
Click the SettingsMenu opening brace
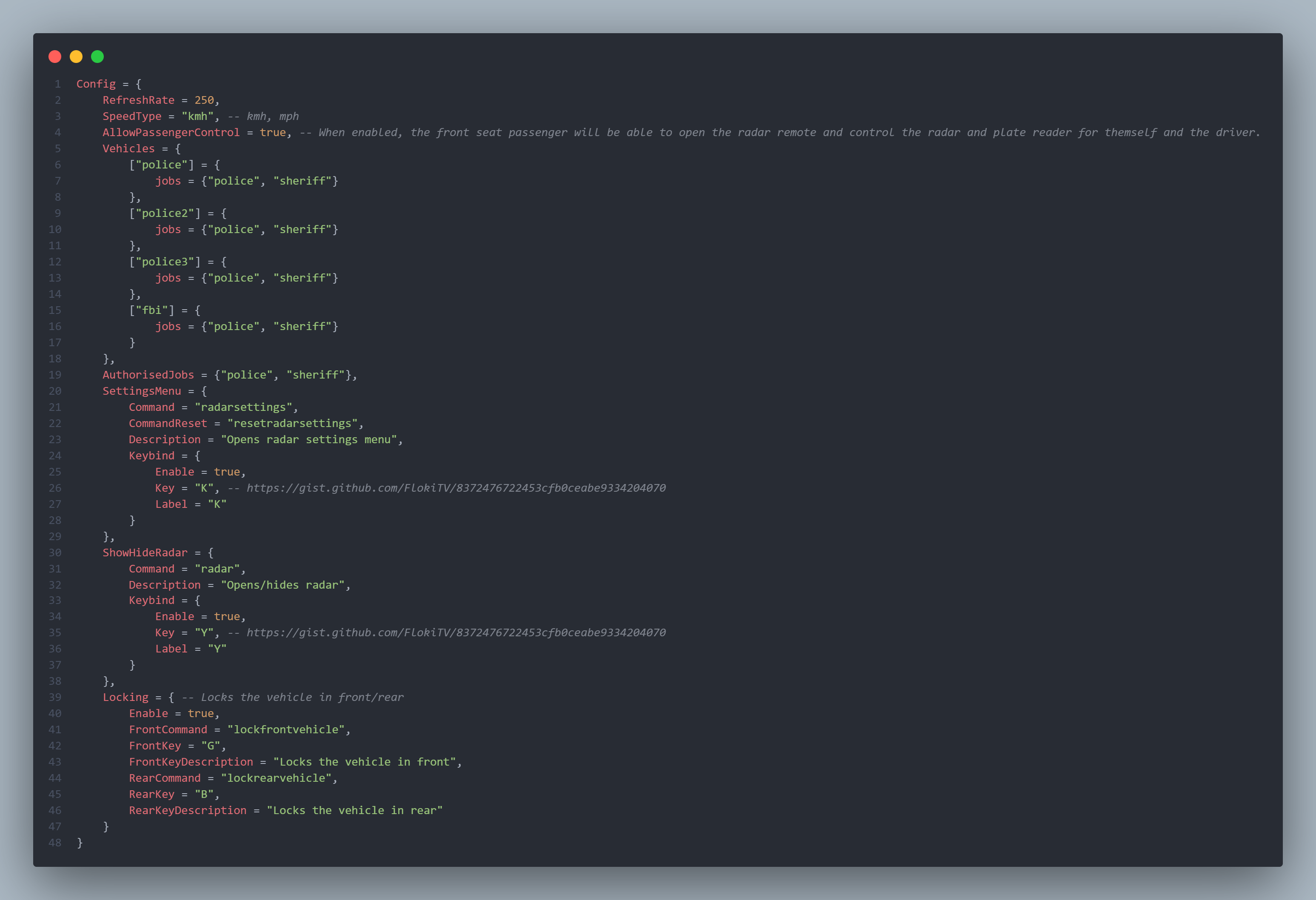click(x=204, y=391)
